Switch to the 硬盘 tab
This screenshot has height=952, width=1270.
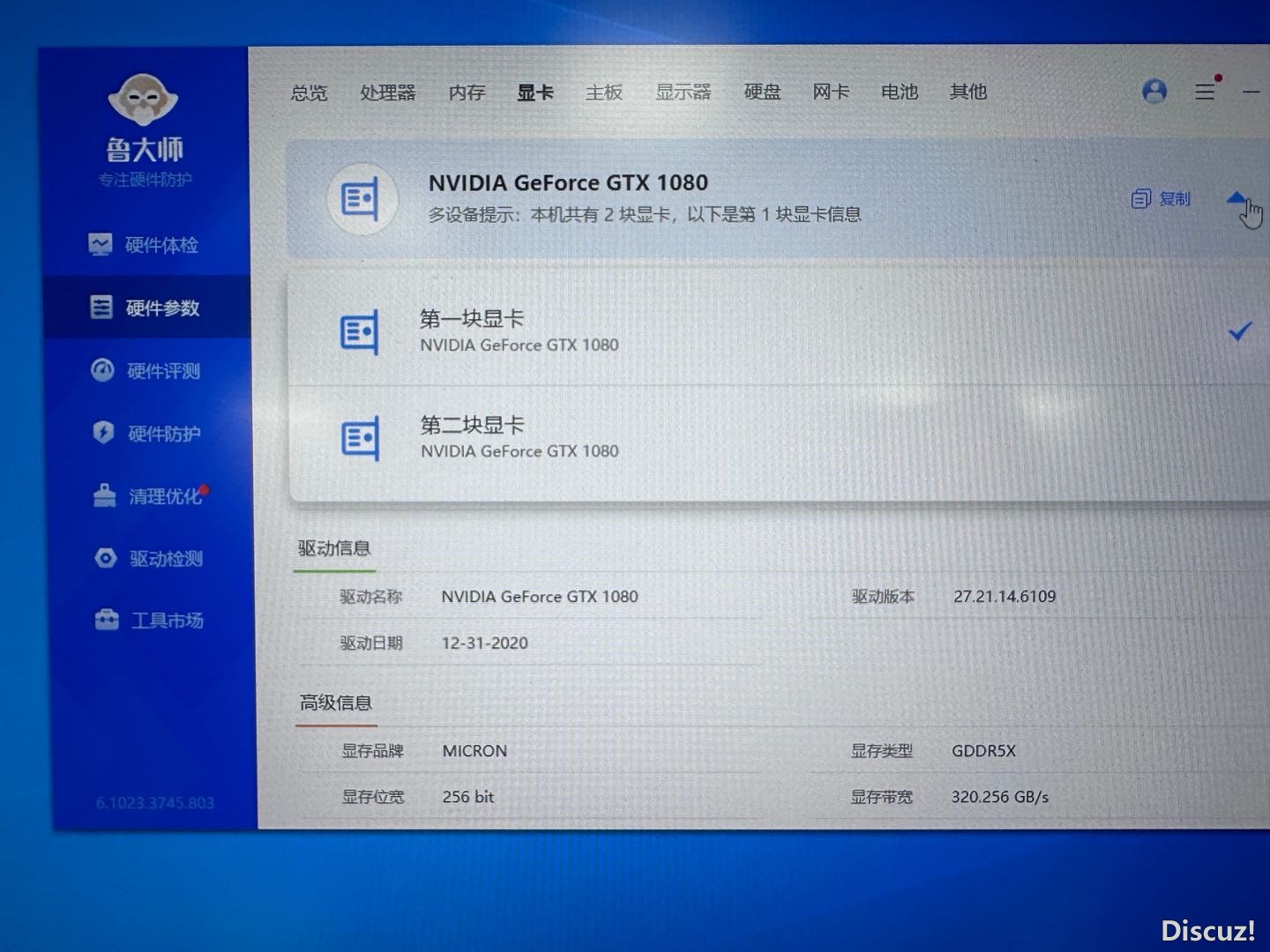point(762,92)
